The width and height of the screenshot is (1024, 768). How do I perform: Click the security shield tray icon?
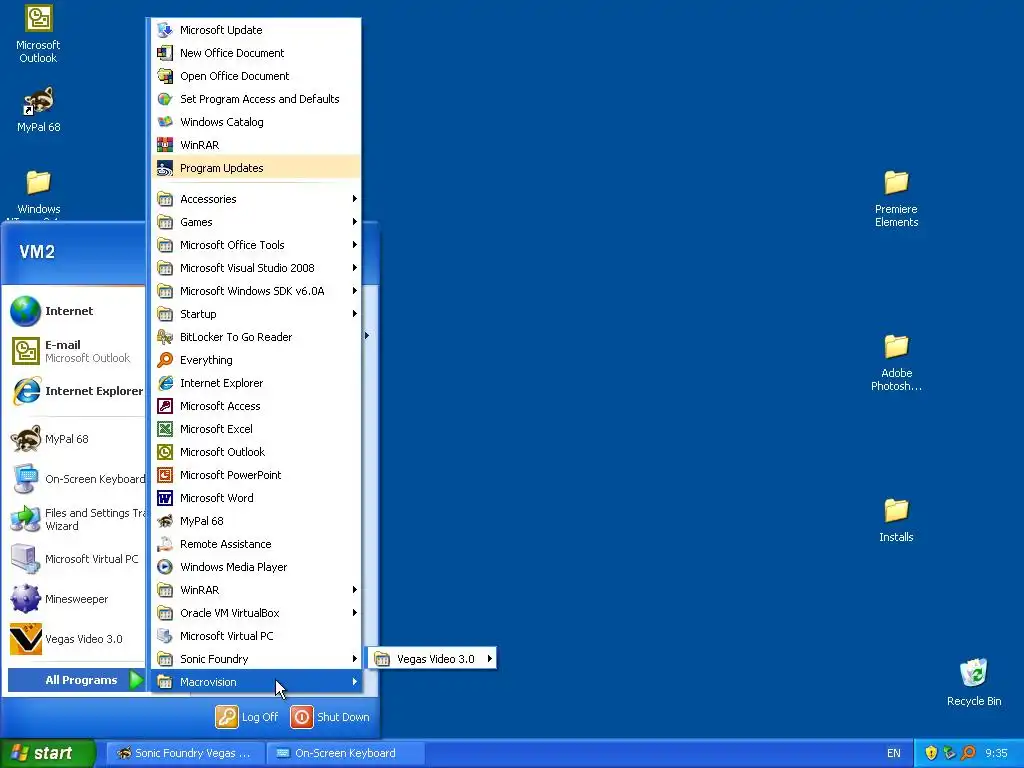coord(931,753)
